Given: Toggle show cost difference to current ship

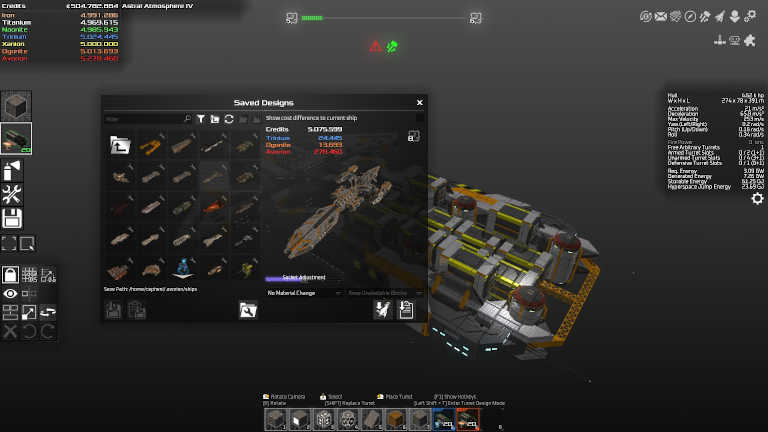Looking at the screenshot, I should click(x=419, y=118).
